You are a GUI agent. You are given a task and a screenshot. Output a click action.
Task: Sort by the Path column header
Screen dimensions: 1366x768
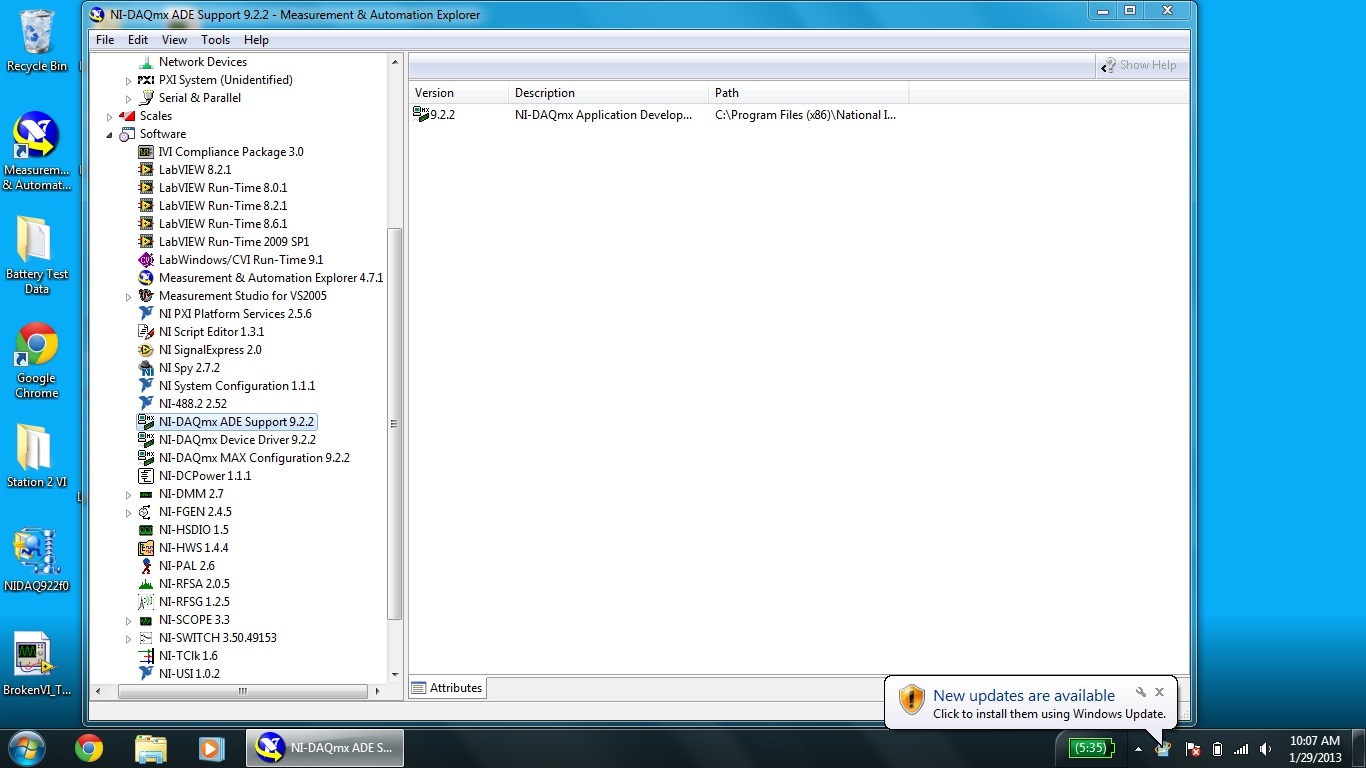(x=808, y=93)
